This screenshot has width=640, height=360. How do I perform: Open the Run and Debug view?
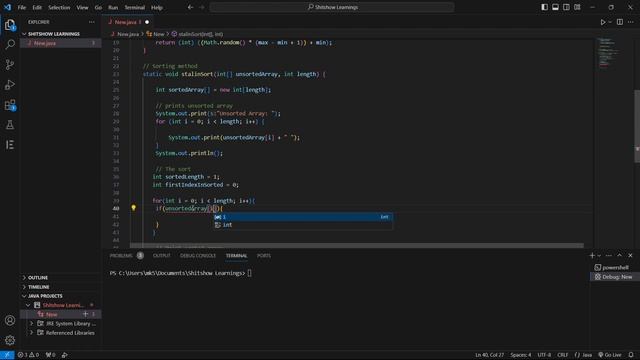(x=10, y=84)
